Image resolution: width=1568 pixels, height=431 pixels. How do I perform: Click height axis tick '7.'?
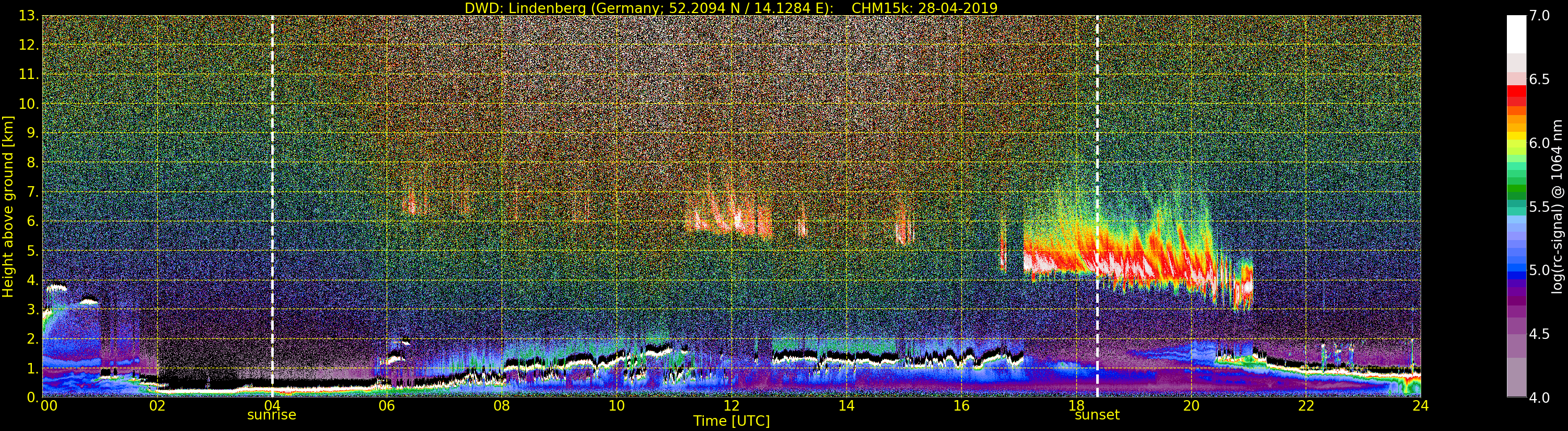(x=32, y=192)
